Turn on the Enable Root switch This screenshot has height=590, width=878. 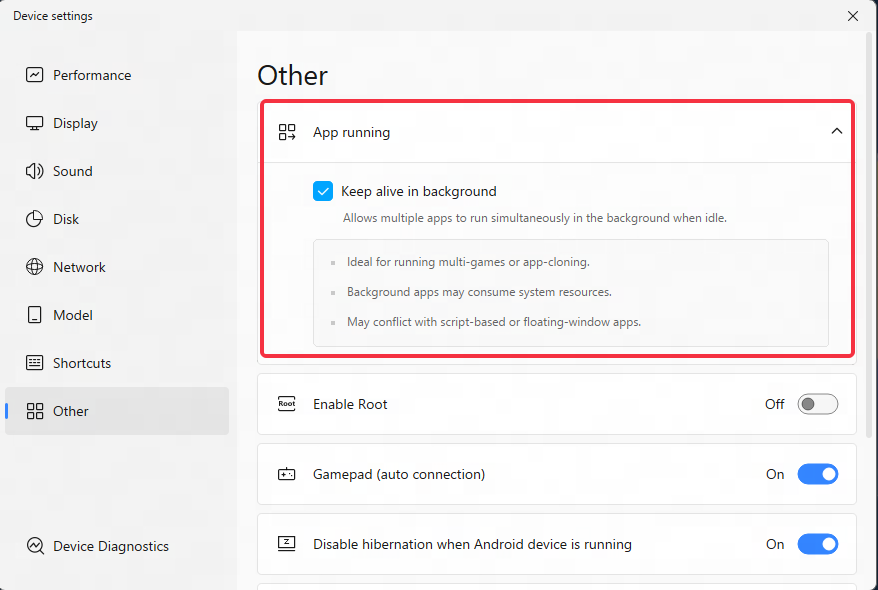pyautogui.click(x=818, y=404)
